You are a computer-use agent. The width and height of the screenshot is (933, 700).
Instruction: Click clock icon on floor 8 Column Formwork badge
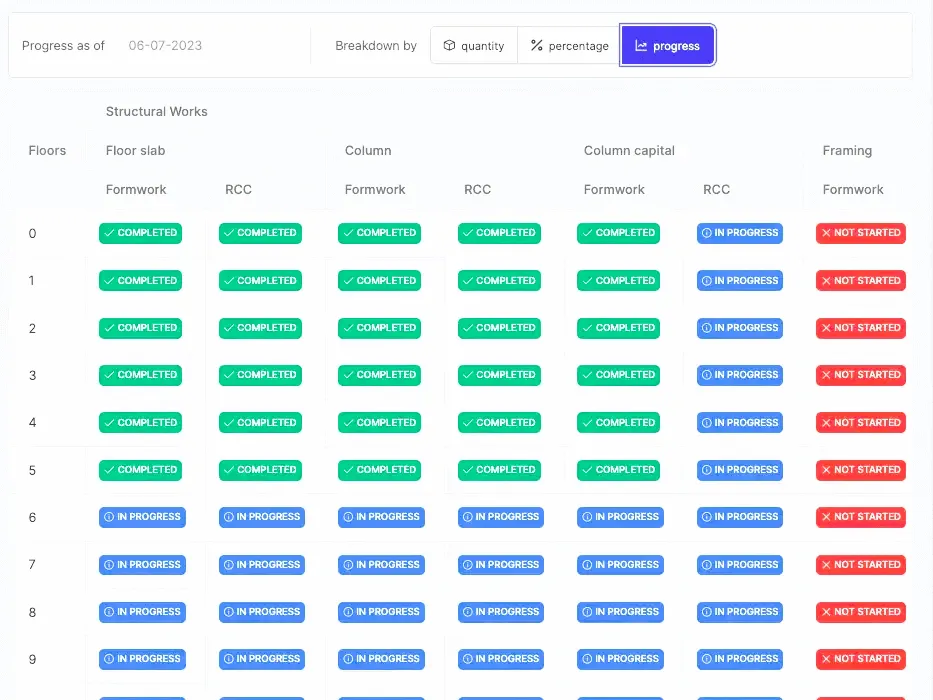point(349,612)
